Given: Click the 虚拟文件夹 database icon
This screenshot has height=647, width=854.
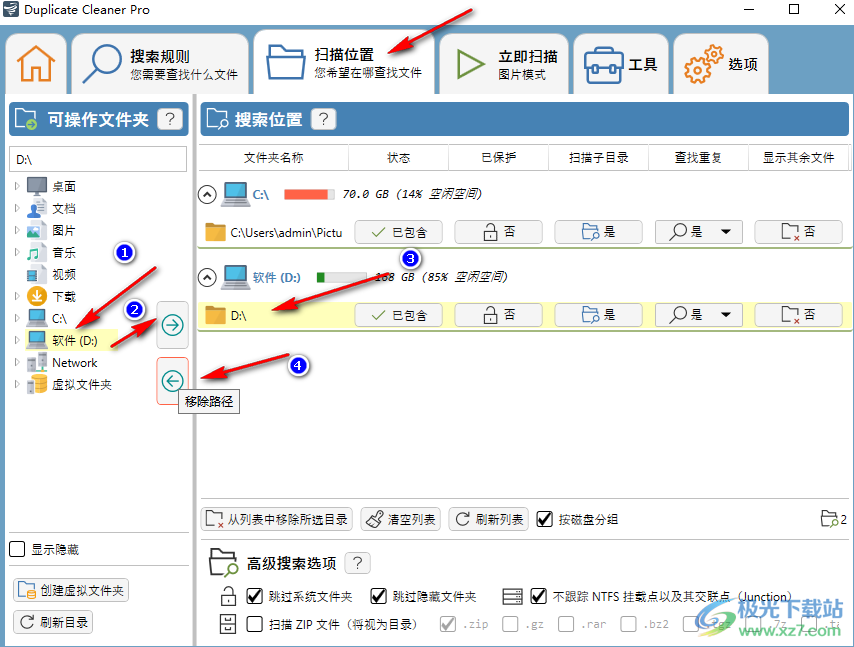Looking at the screenshot, I should coord(37,384).
